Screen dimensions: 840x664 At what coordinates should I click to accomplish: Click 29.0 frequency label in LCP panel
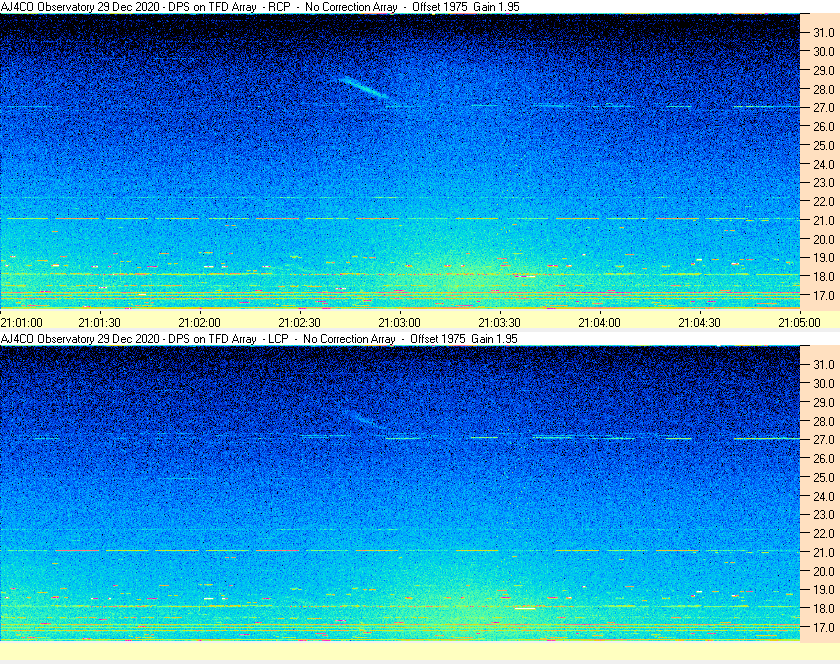coord(824,402)
